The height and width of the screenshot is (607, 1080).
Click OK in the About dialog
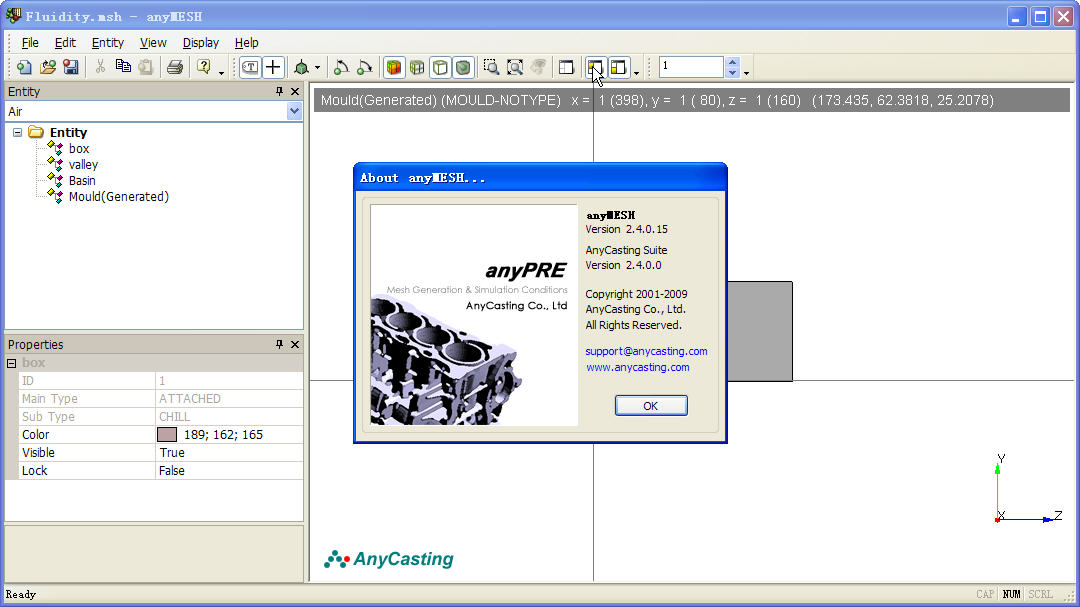coord(651,406)
